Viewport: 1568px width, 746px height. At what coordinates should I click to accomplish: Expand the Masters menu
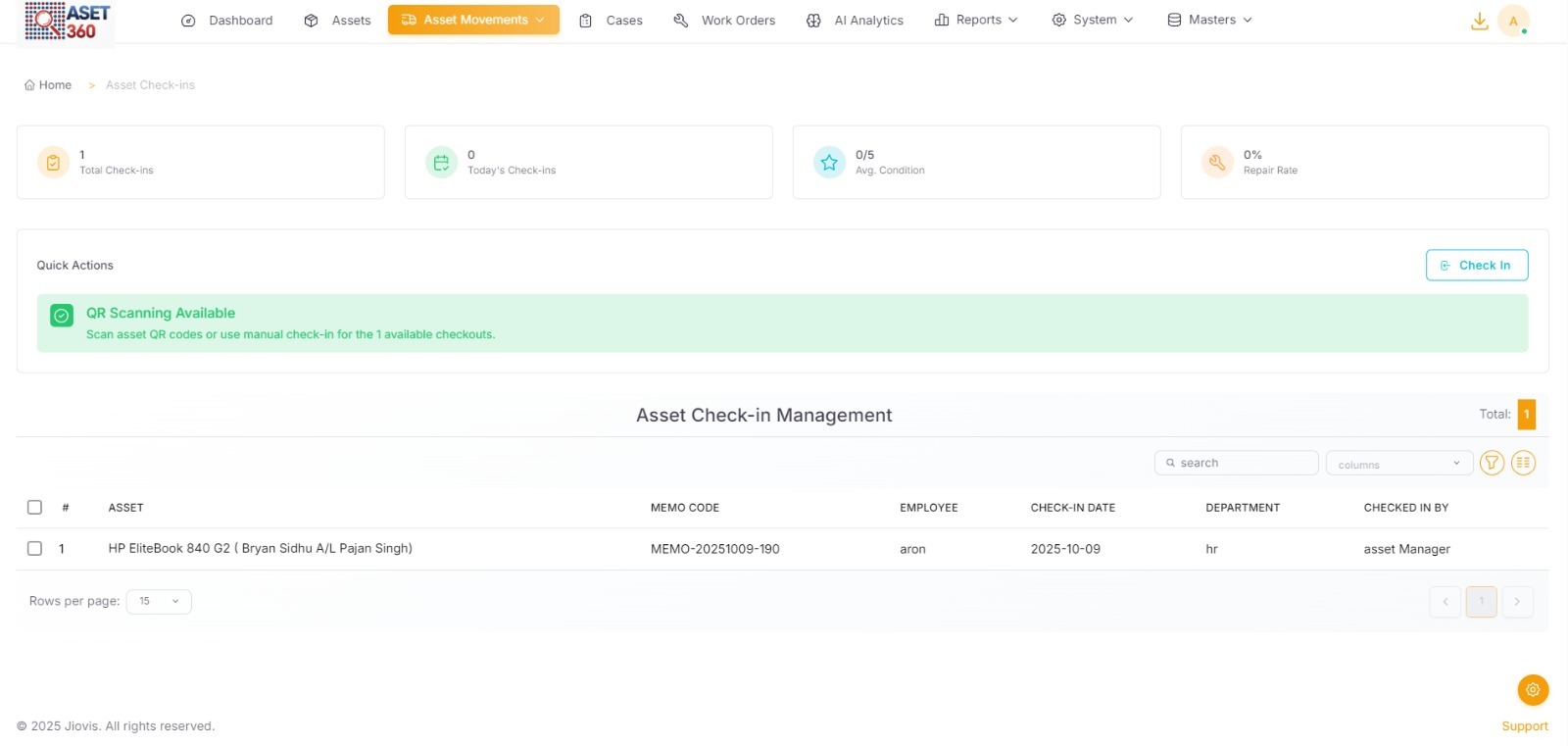1209,20
